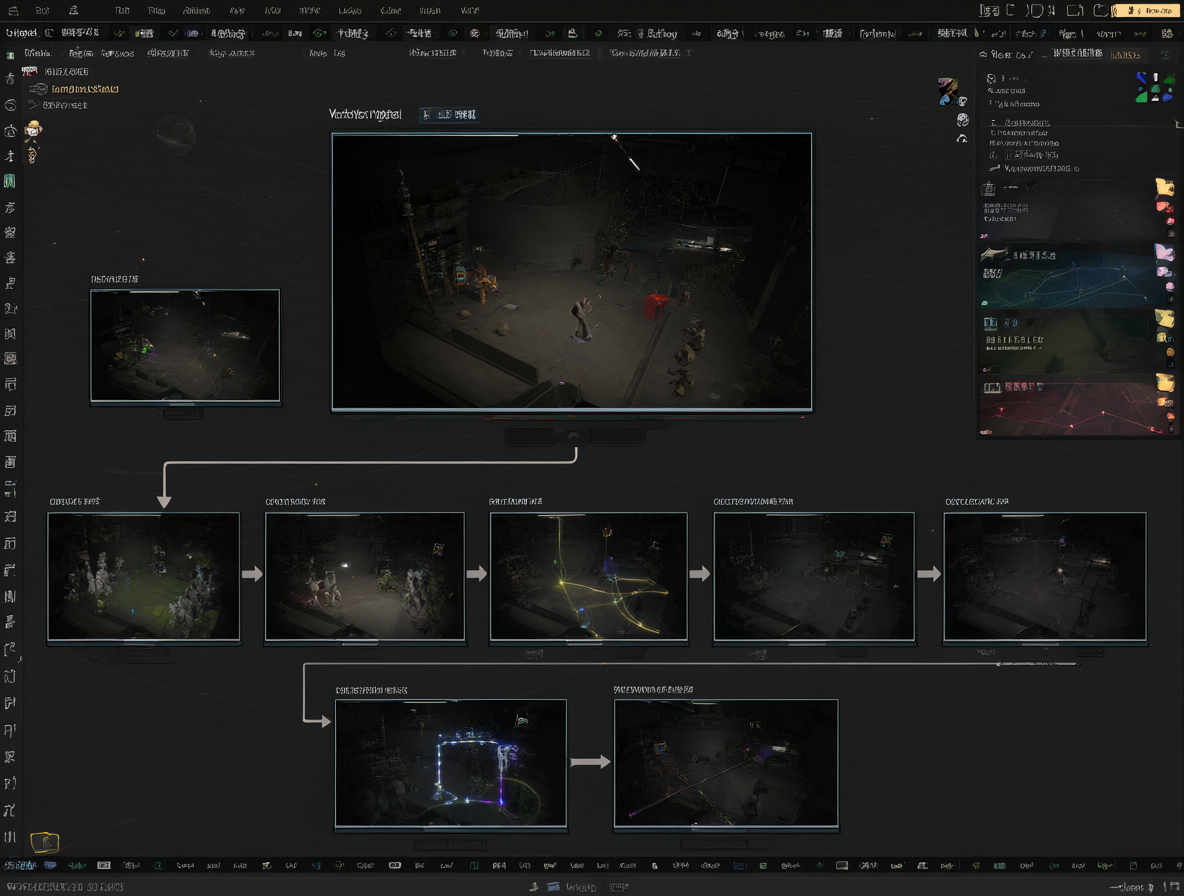Image resolution: width=1184 pixels, height=896 pixels.
Task: Open the hamburger menu icon in the title bar
Action: pyautogui.click(x=12, y=11)
